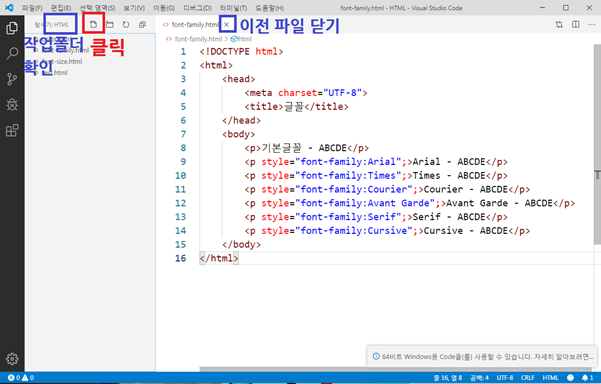The height and width of the screenshot is (384, 601).
Task: Click the feedback smiley in status bar
Action: [x=570, y=377]
